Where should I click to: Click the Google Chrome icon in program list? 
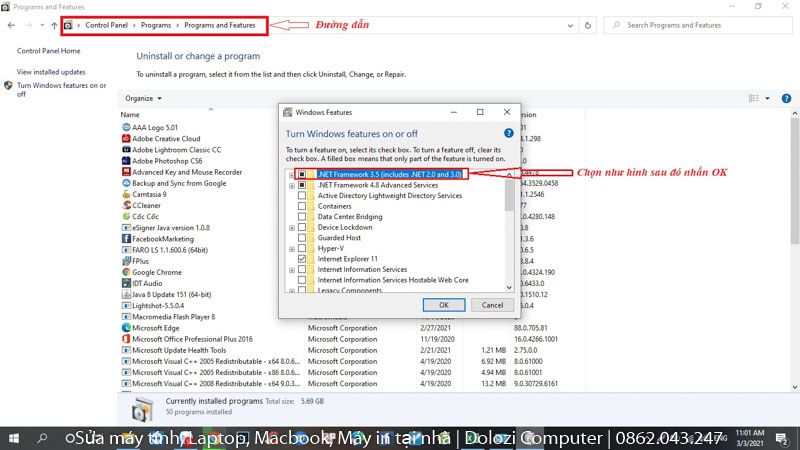tap(126, 272)
